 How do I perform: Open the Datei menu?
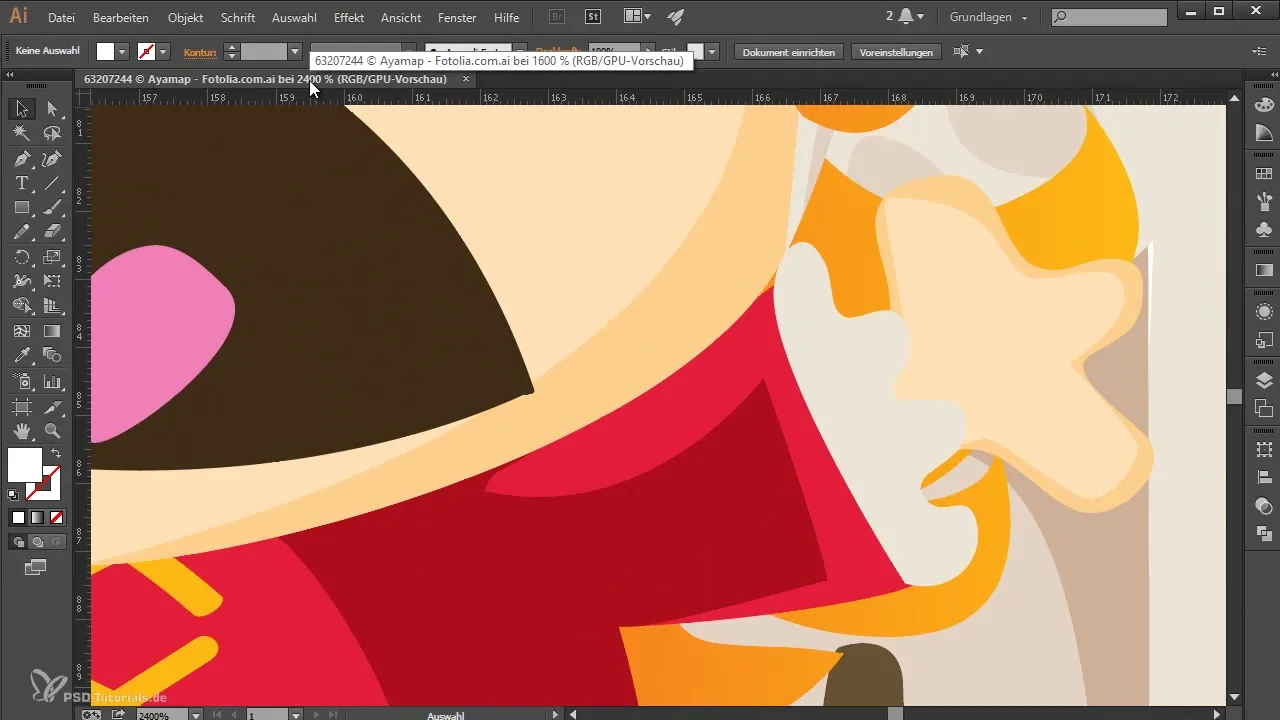(x=61, y=18)
